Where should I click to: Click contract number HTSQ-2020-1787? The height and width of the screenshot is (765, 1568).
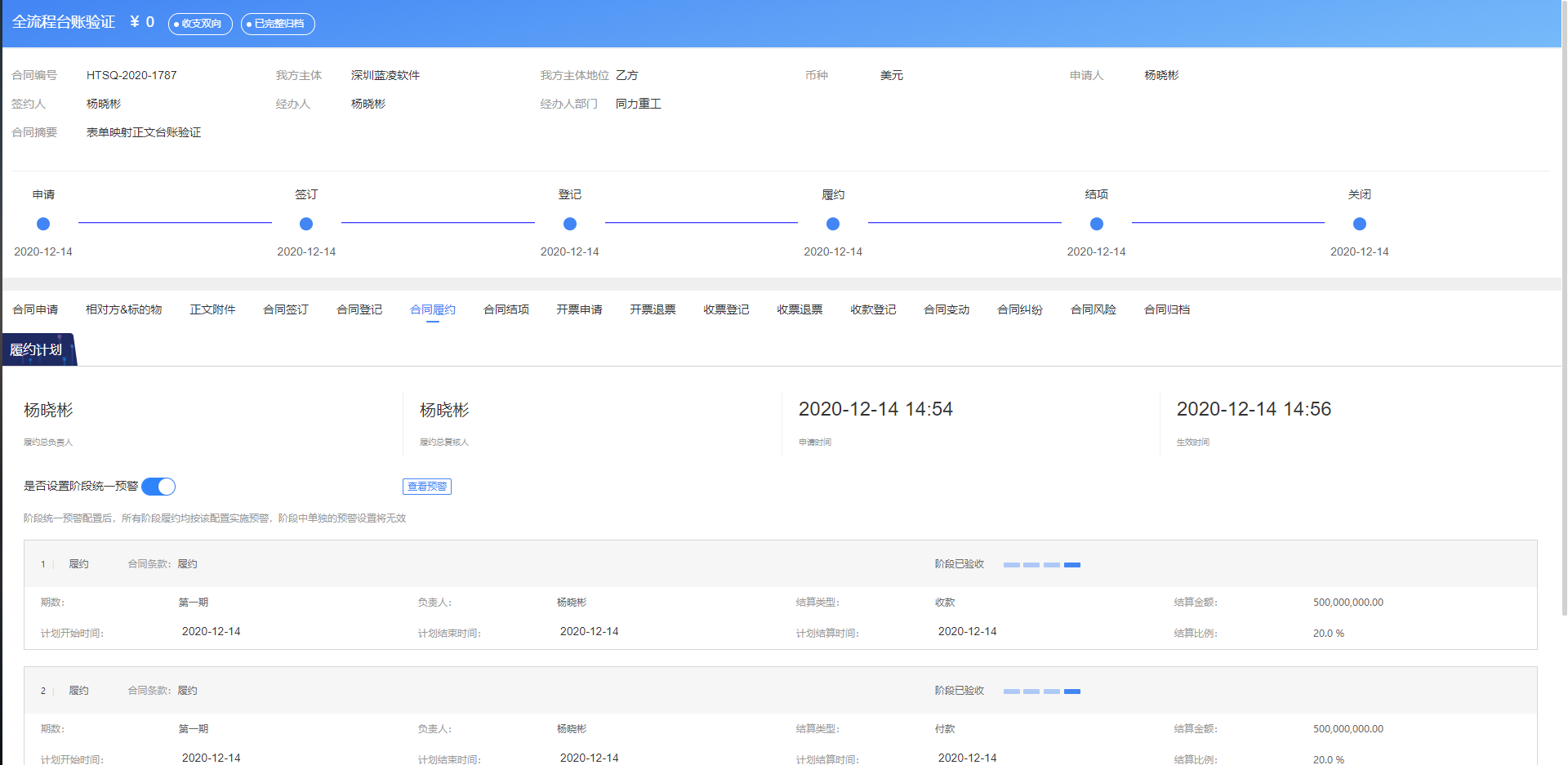[131, 75]
